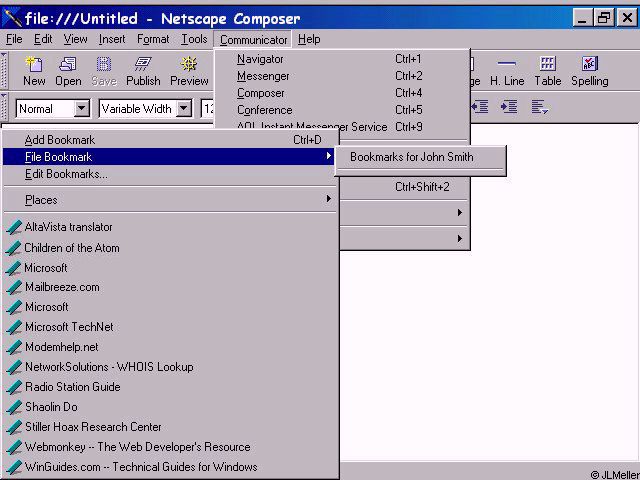Click the New document toolbar icon
The height and width of the screenshot is (480, 640).
34,64
